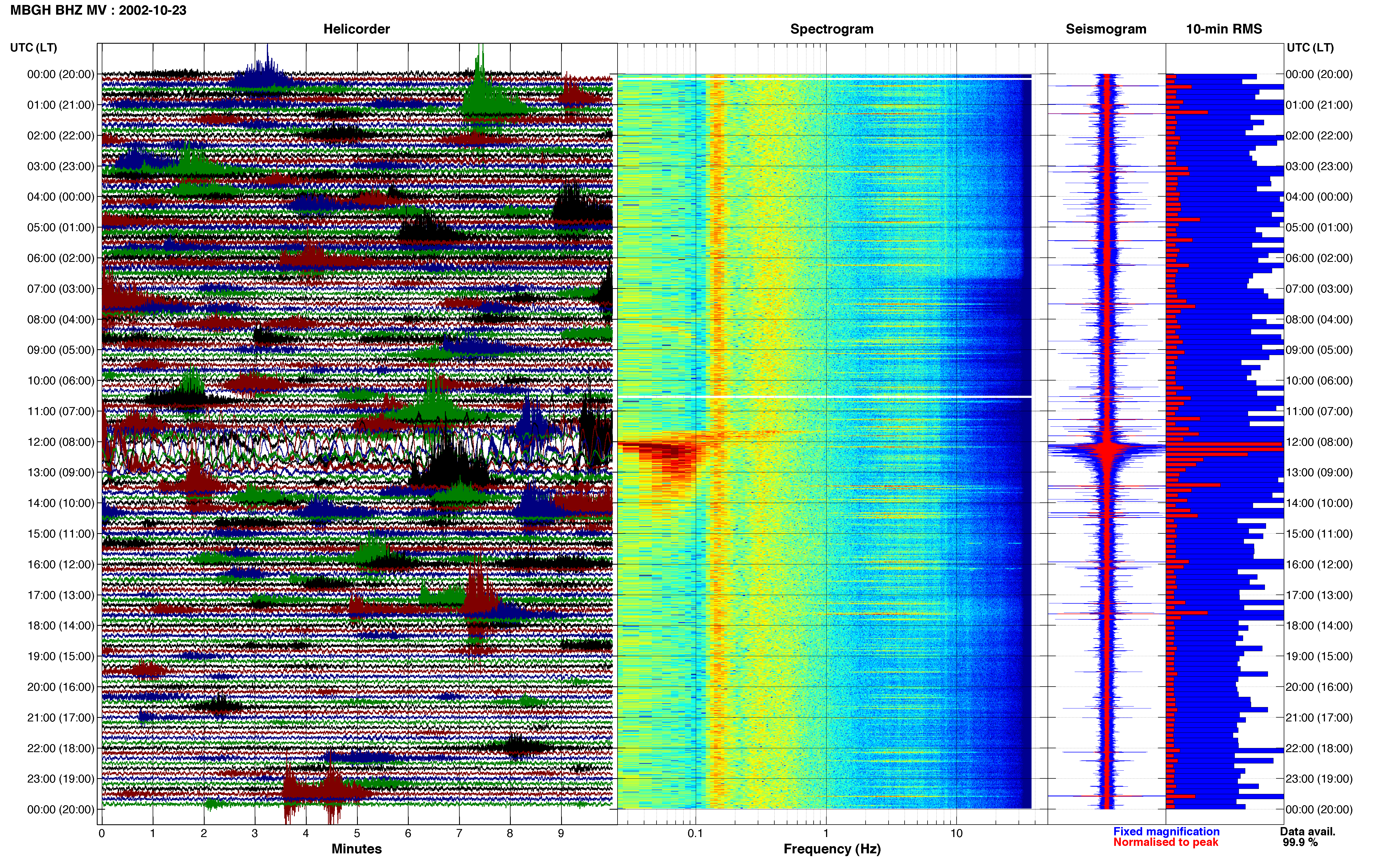Viewport: 1388px width, 868px height.
Task: Click "01:00 (21:00)" on the Helicorder time axis
Action: point(61,105)
